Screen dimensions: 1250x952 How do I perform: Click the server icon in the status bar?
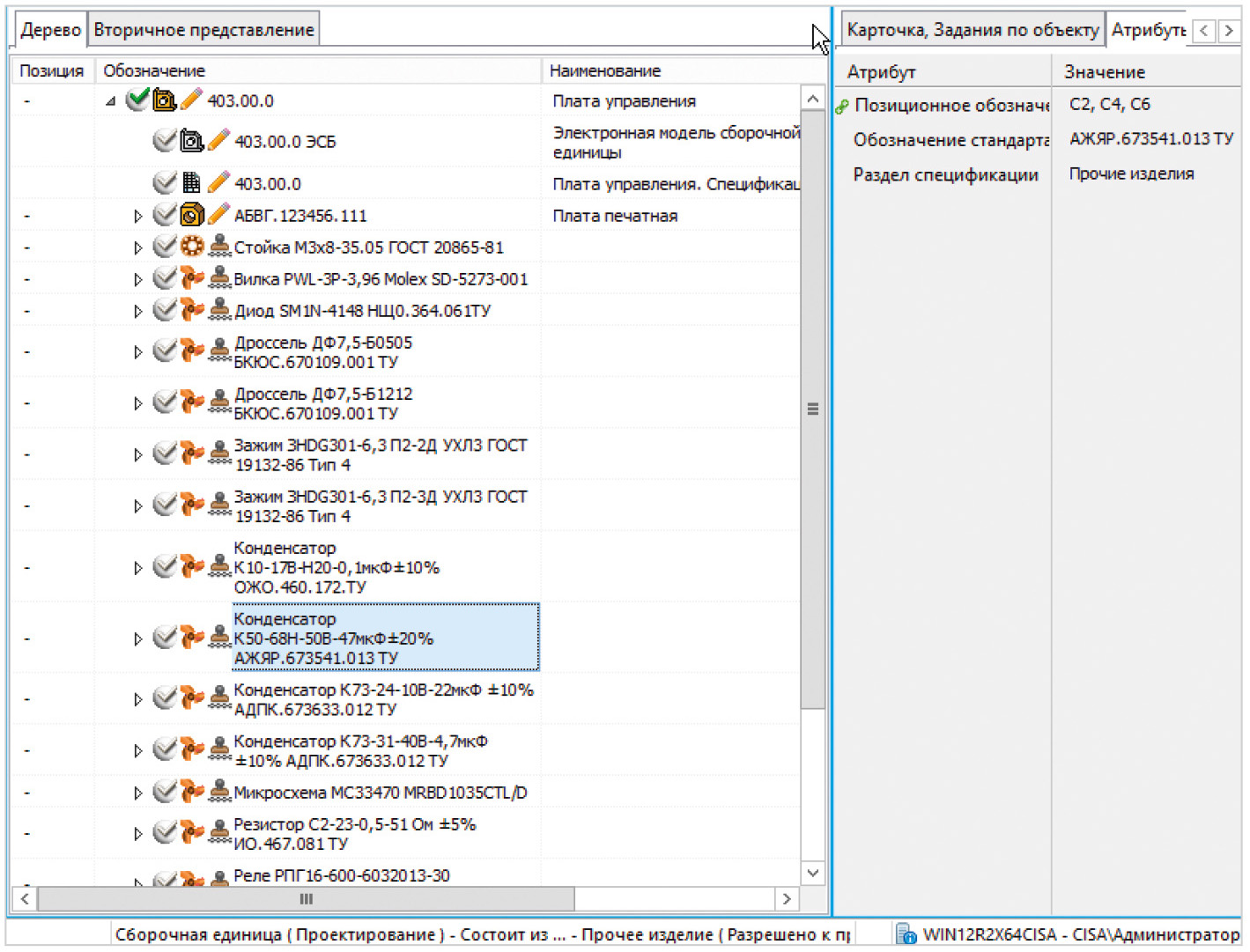click(905, 934)
